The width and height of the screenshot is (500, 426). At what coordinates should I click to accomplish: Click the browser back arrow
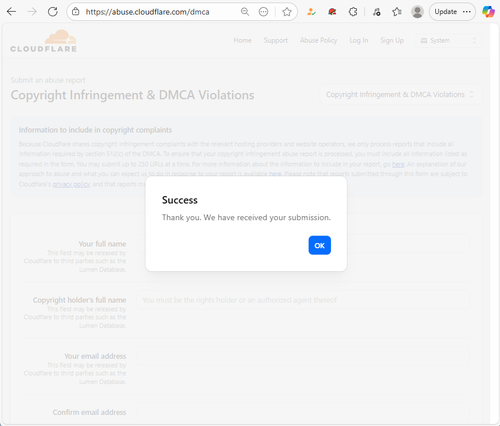[x=11, y=12]
